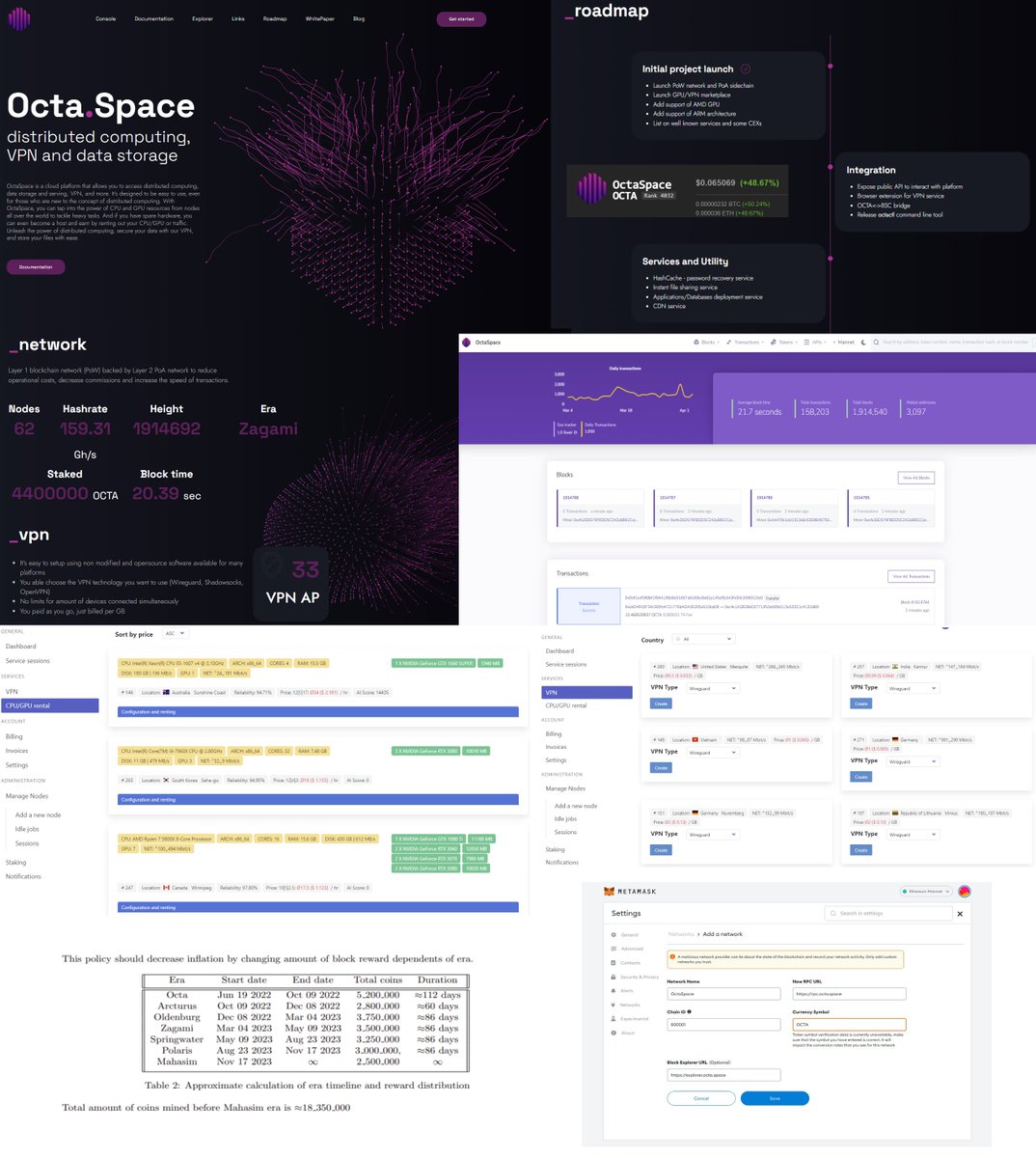Open the Country All dropdown
The image size is (1036, 1158).
pos(703,639)
